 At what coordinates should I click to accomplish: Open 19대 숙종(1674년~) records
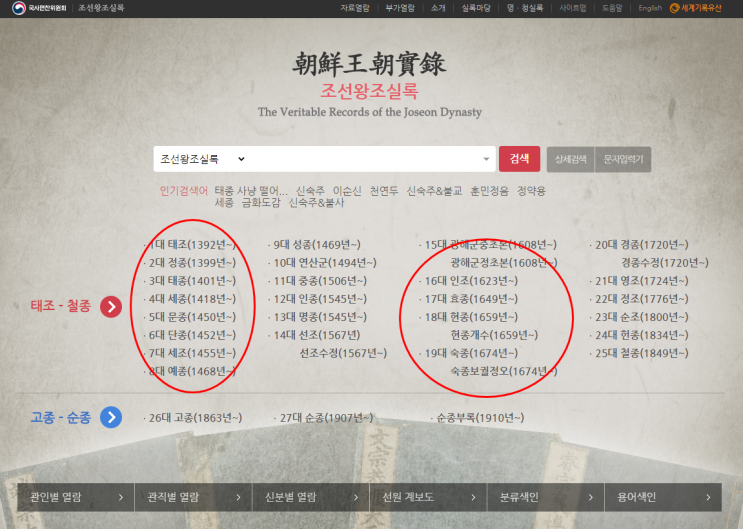[469, 353]
